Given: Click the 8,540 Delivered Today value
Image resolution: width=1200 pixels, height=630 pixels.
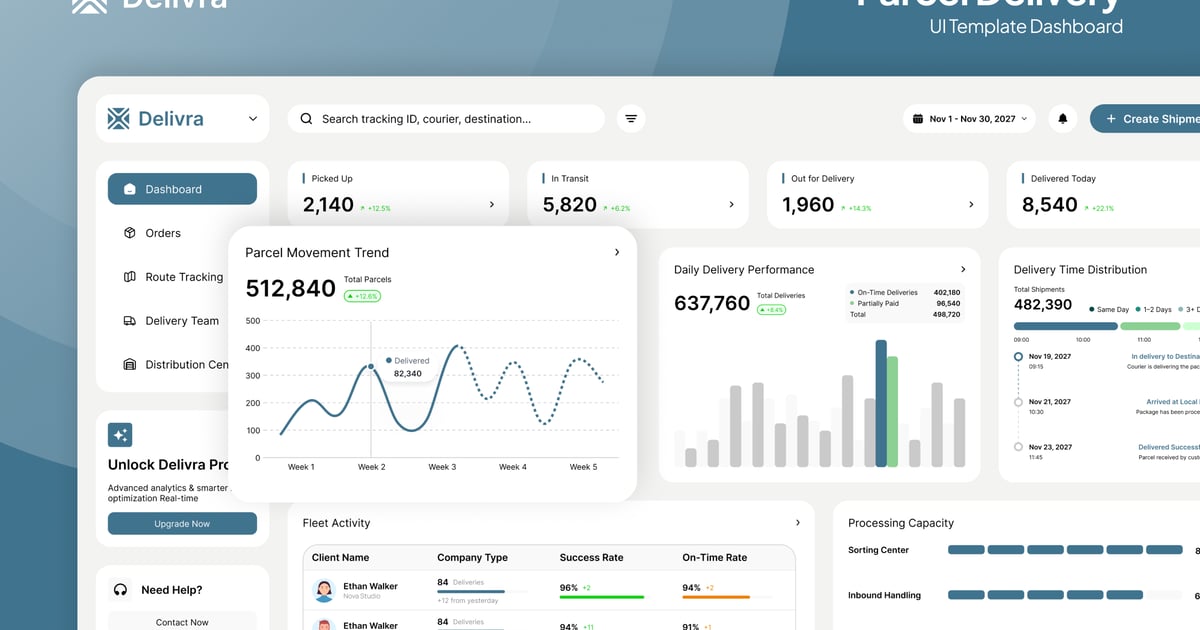Looking at the screenshot, I should pyautogui.click(x=1050, y=204).
